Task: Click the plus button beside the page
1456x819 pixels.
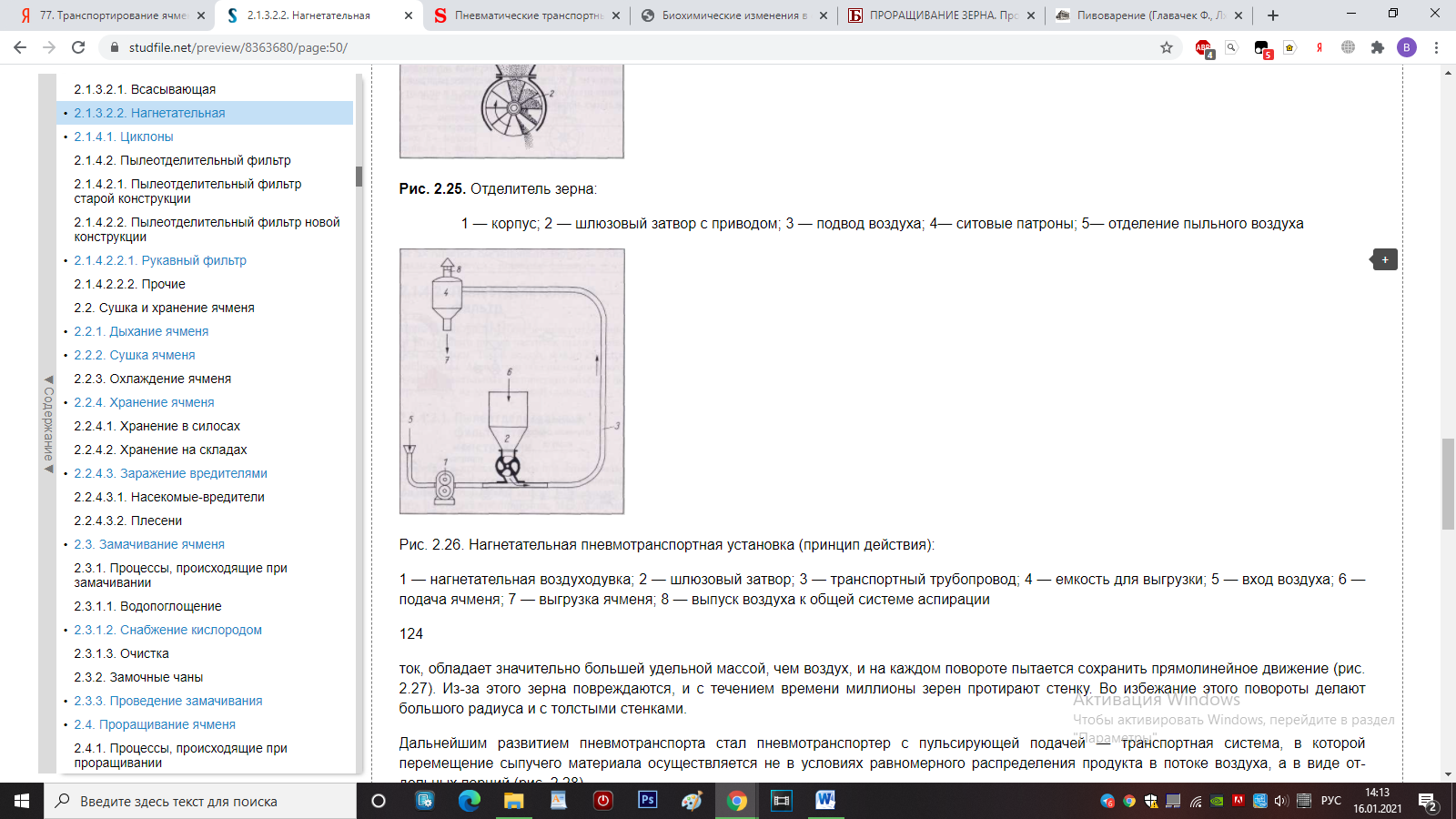Action: [x=1385, y=259]
